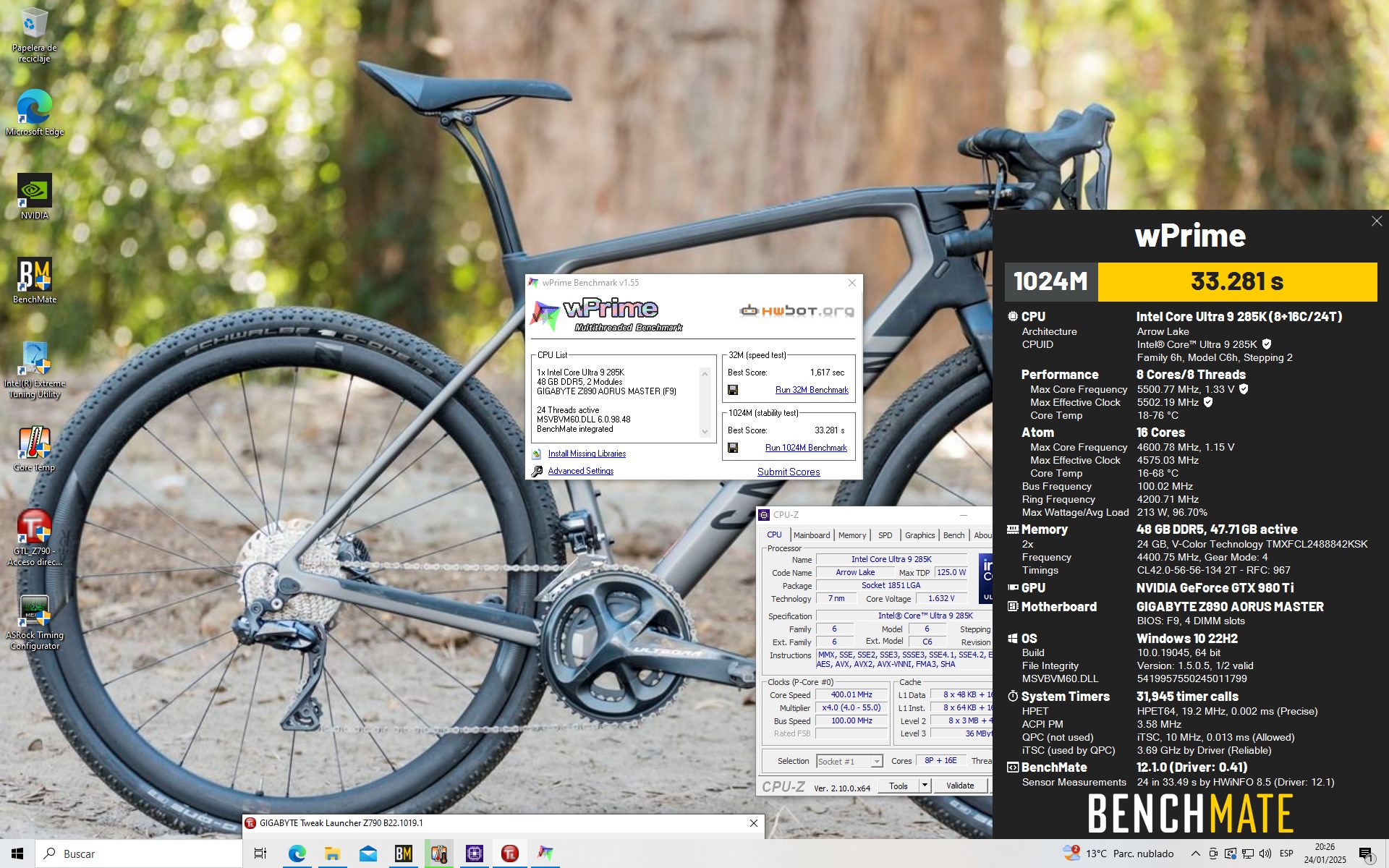
Task: Click the '24 Threads active' line in wPrime
Action: pos(568,410)
